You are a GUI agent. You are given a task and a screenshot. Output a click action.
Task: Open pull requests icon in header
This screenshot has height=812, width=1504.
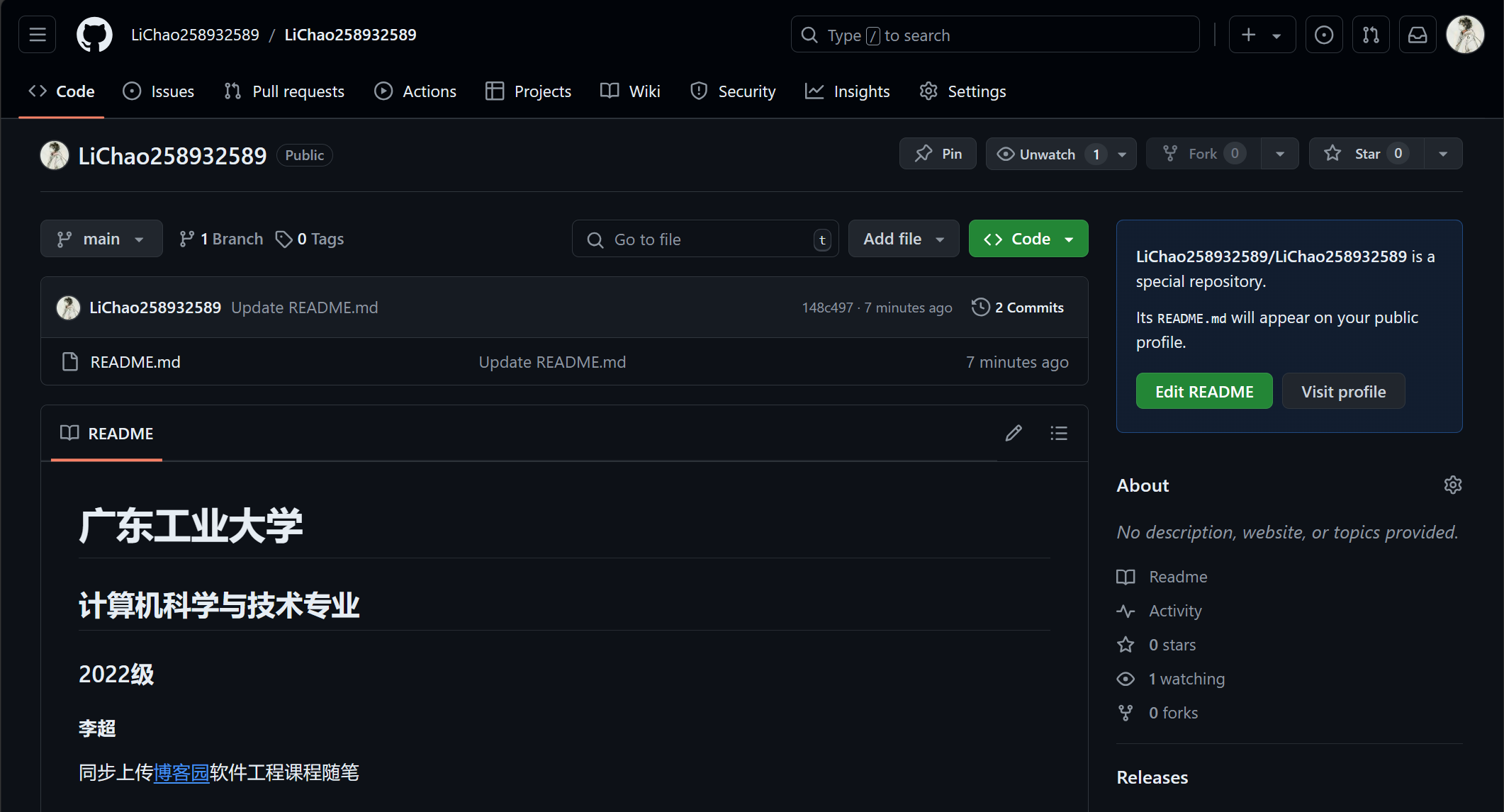(1371, 35)
